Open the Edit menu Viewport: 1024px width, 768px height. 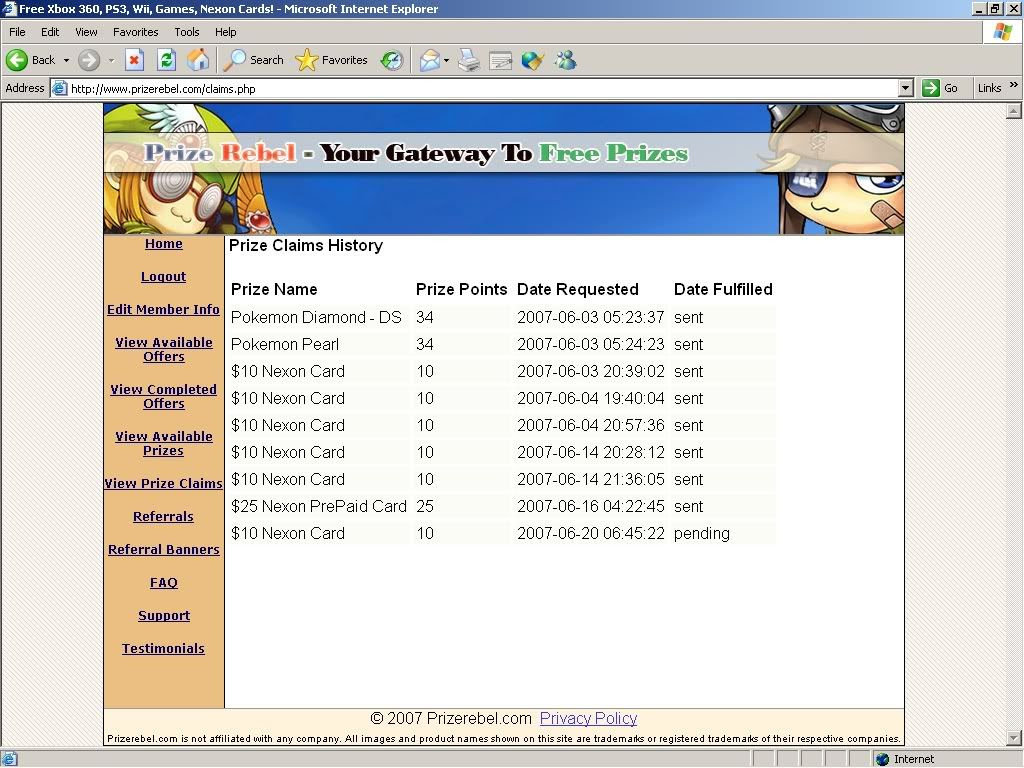pyautogui.click(x=50, y=32)
